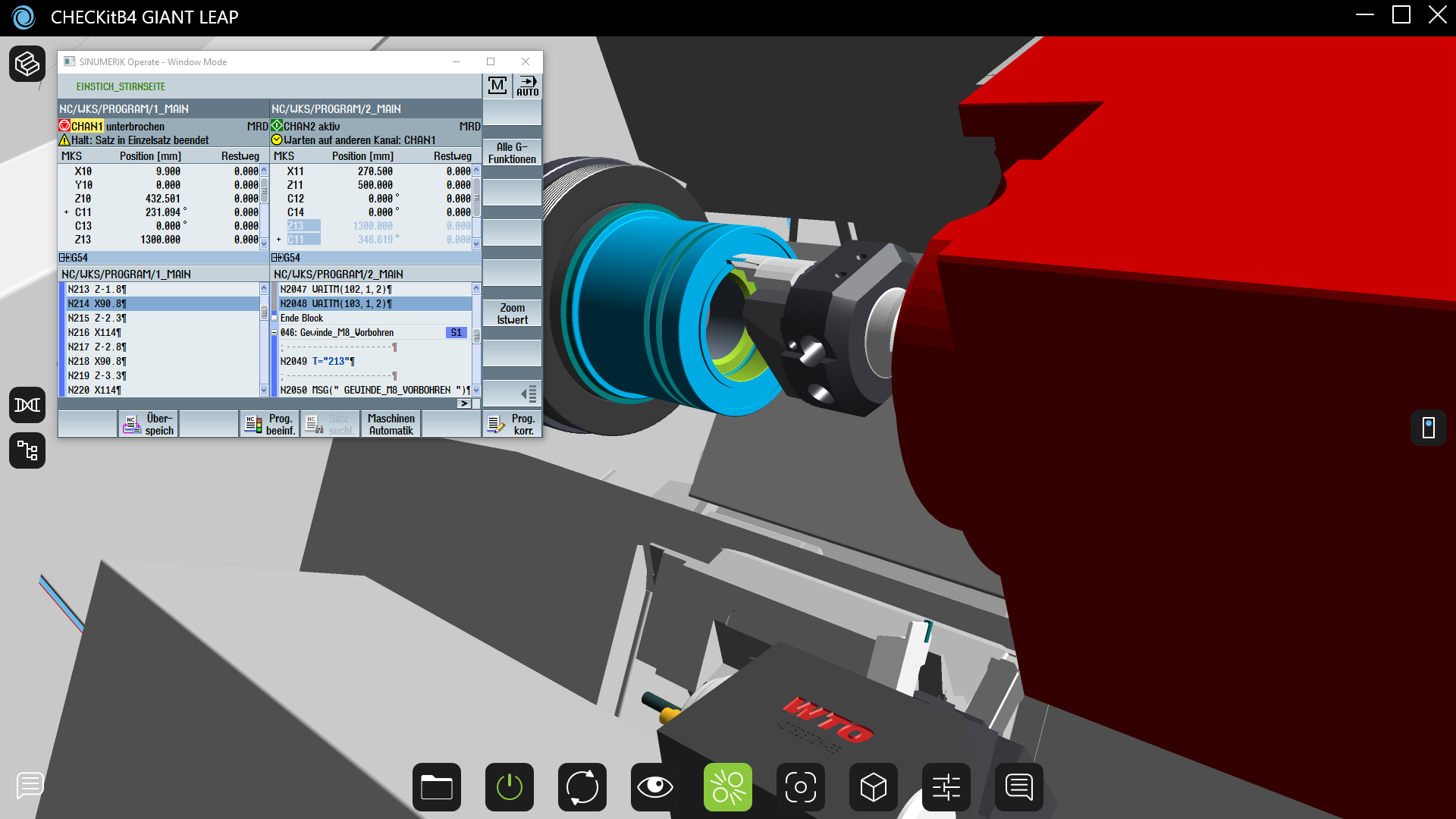Click the Z10 axis position 432.501
Screen dimensions: 1456x819
point(162,199)
